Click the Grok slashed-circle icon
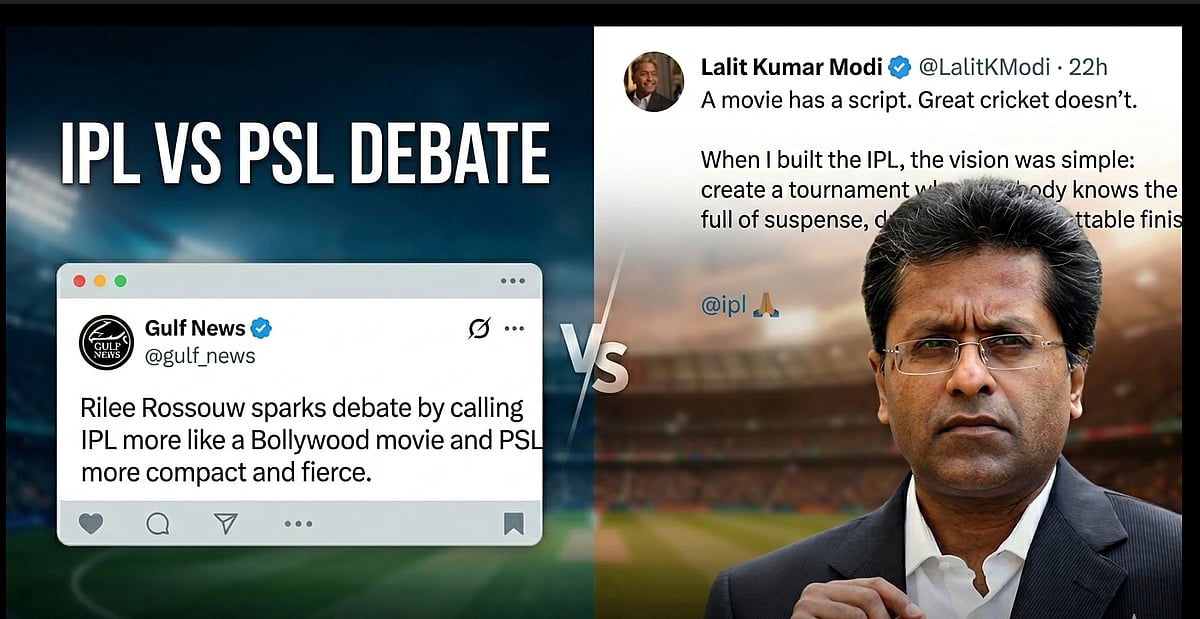 479,328
